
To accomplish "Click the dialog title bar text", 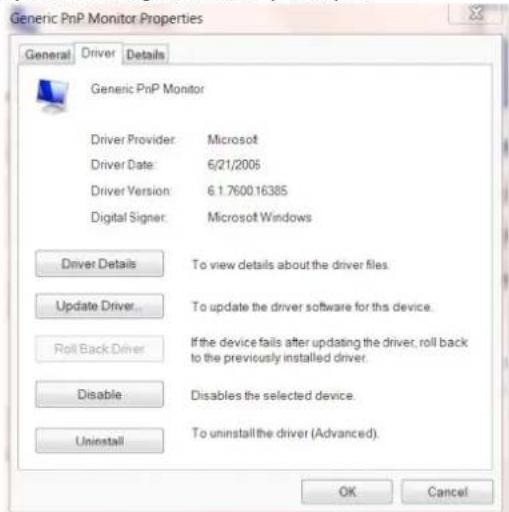I will [x=107, y=19].
